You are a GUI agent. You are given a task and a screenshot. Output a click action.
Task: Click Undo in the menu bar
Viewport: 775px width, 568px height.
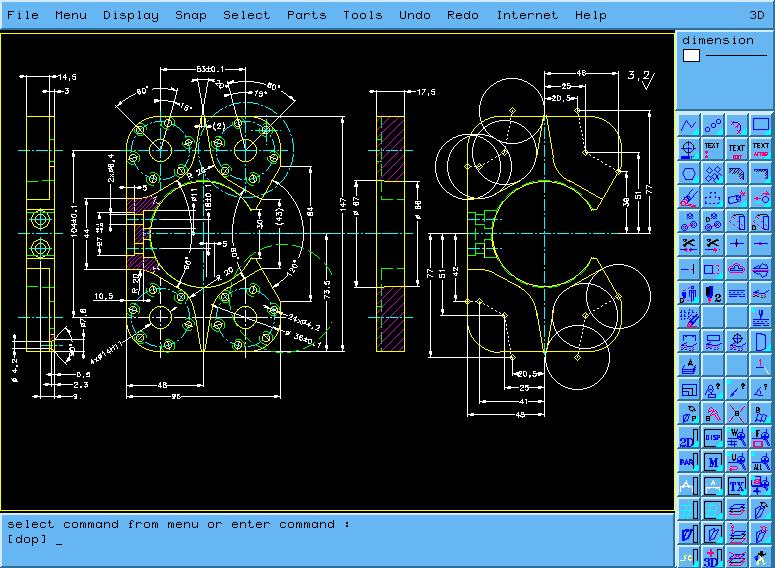click(415, 15)
